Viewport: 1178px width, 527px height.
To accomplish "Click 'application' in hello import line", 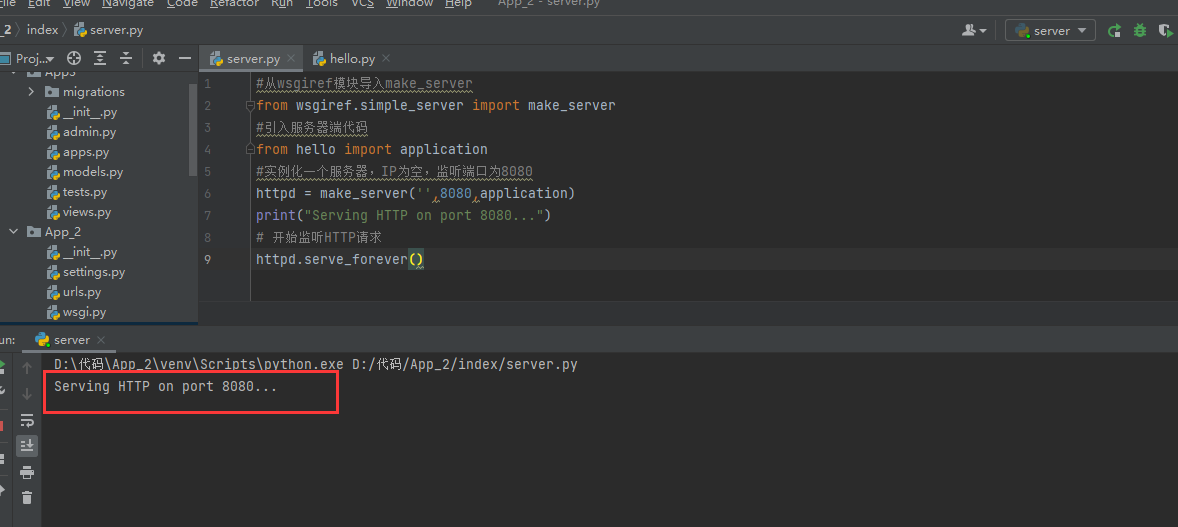I will 443,150.
